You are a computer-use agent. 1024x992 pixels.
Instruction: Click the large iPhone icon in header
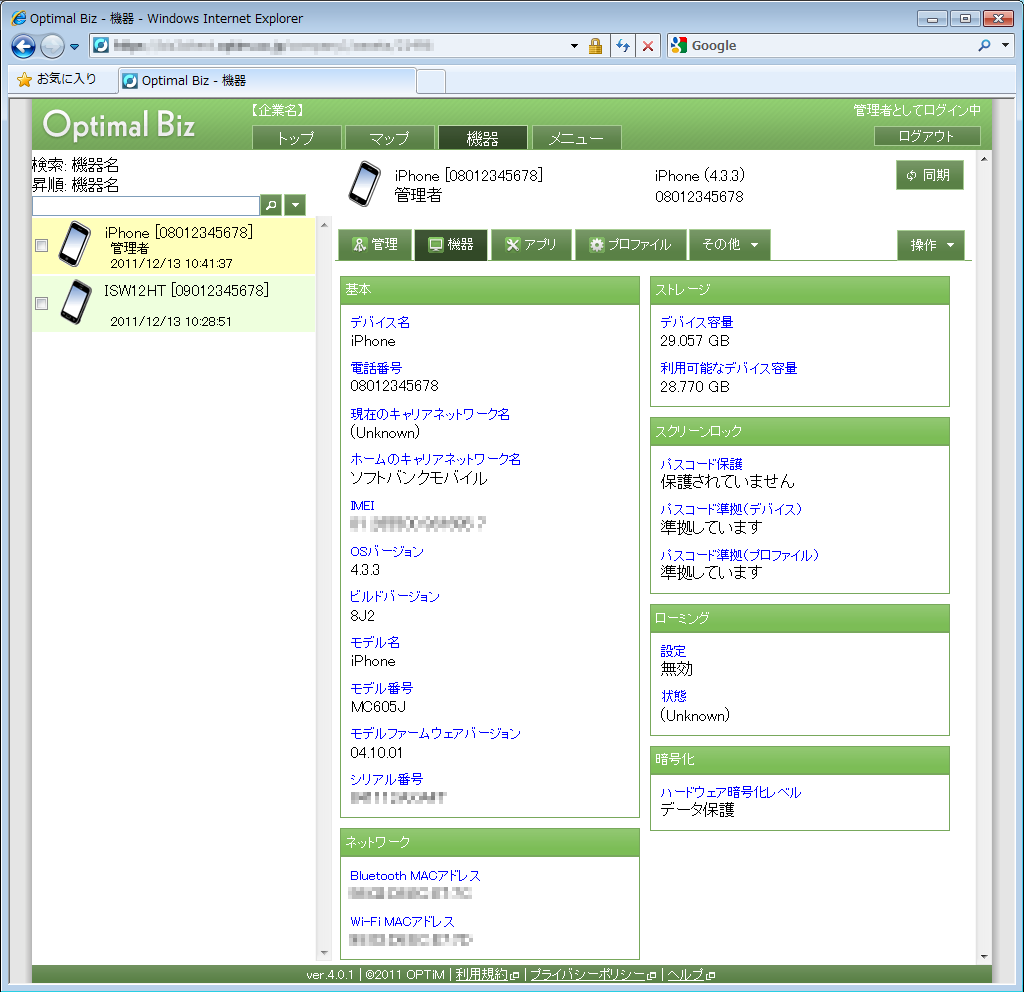point(364,184)
